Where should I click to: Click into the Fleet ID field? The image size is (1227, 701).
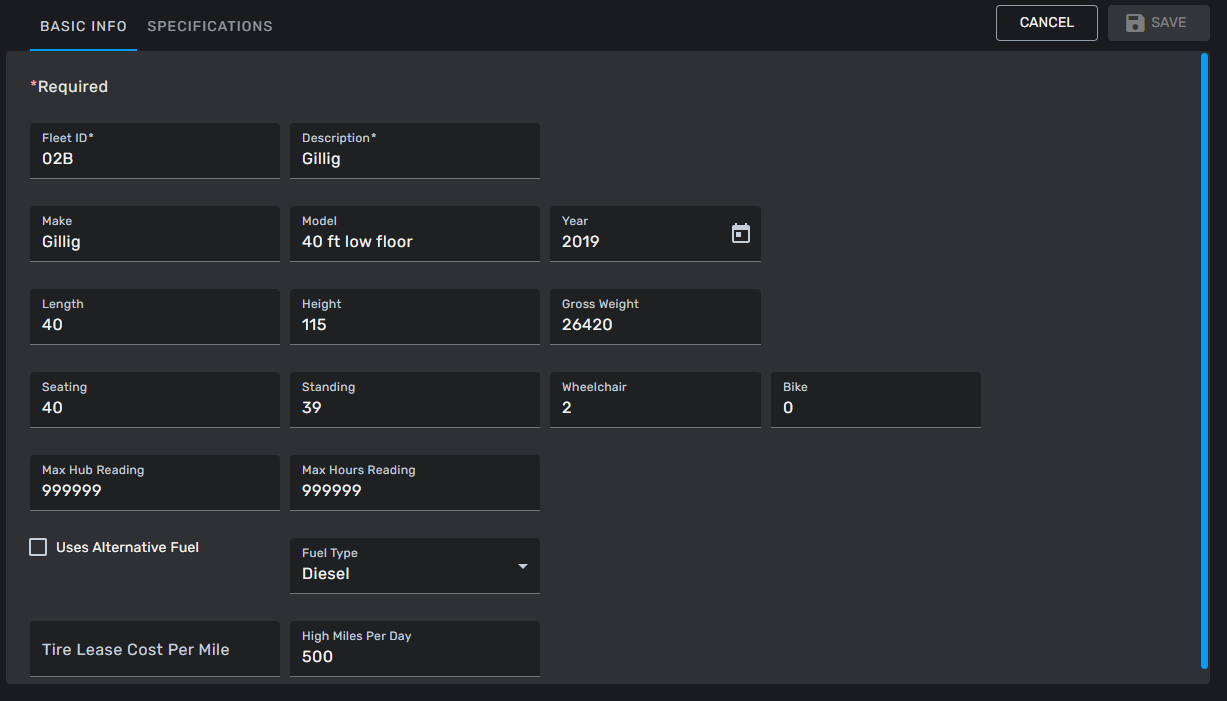point(154,158)
